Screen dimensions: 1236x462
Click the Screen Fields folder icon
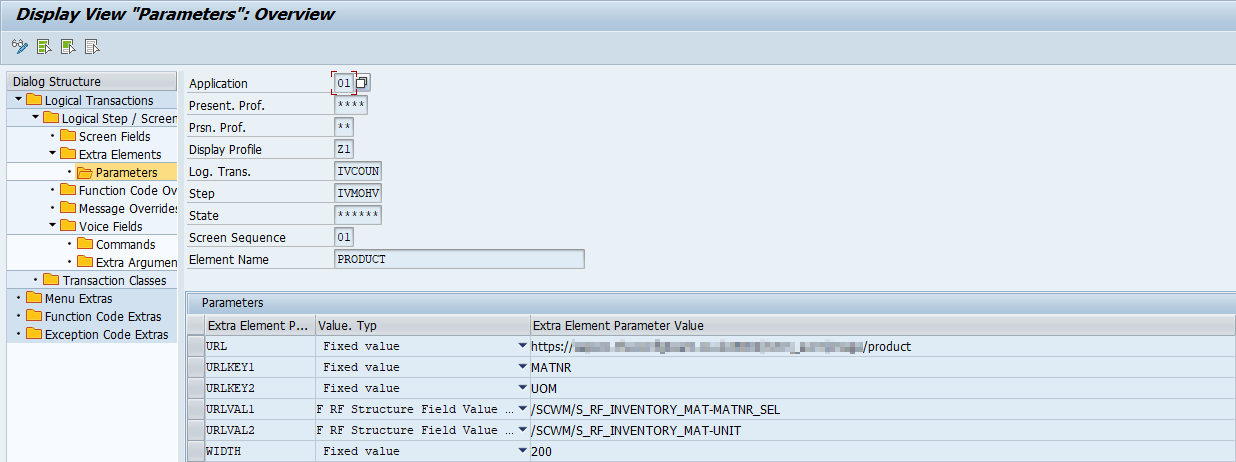pos(68,137)
